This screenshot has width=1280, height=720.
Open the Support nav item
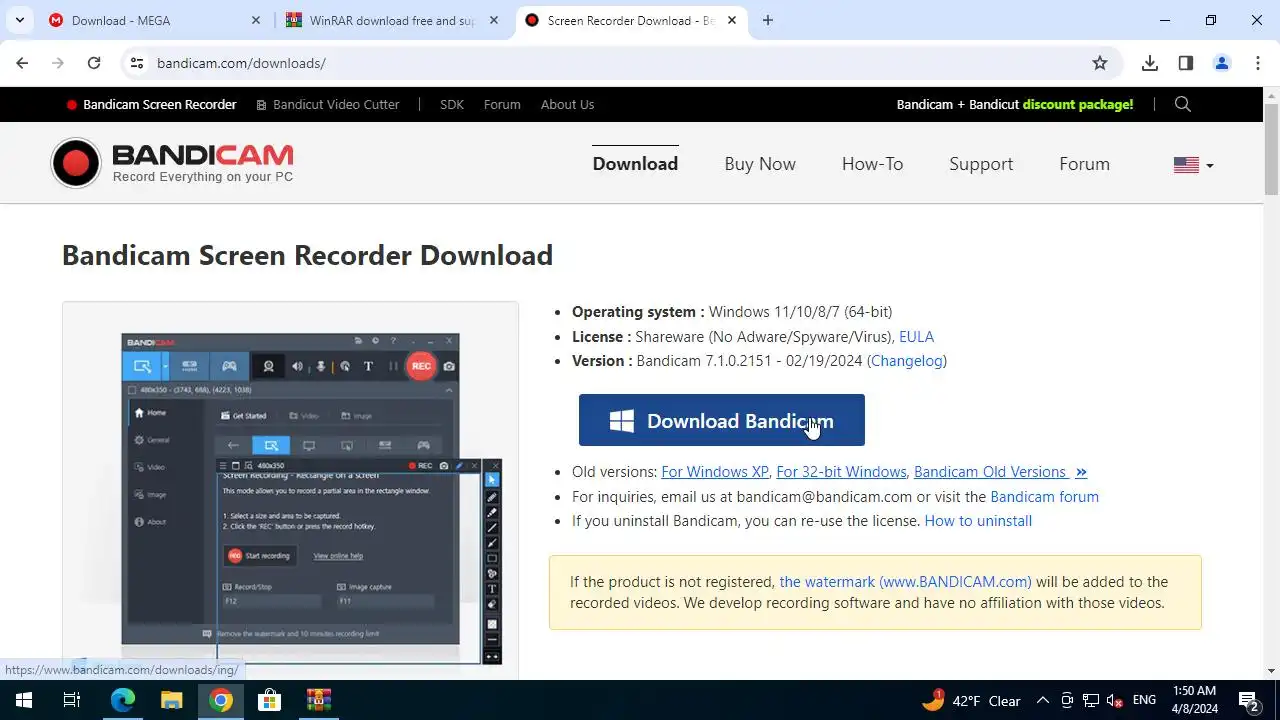[981, 164]
